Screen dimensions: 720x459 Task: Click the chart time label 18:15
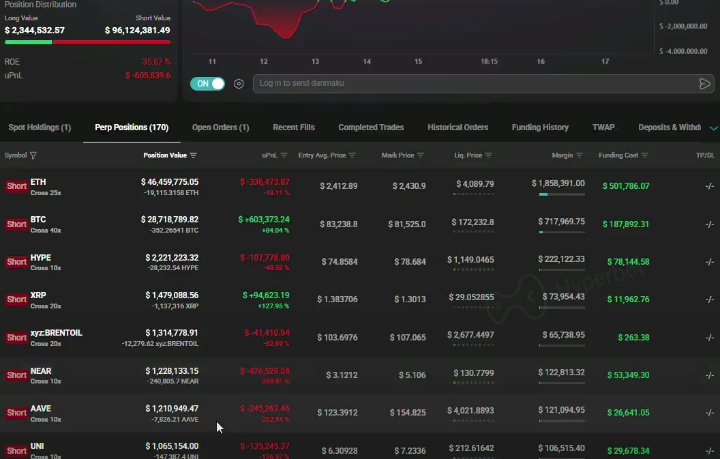pyautogui.click(x=489, y=62)
